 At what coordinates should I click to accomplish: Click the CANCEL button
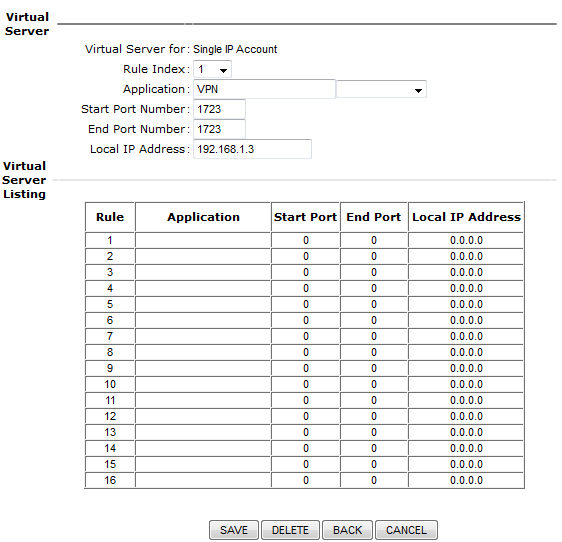pyautogui.click(x=406, y=530)
